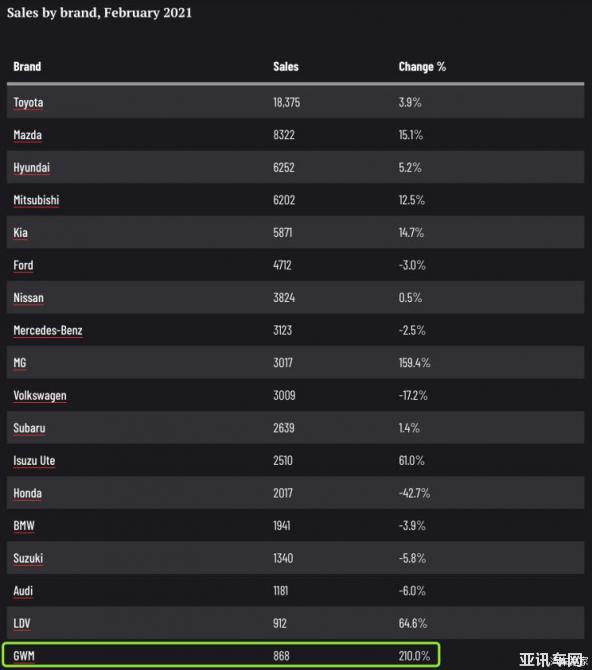
Task: Click the Sales column header
Action: click(286, 67)
